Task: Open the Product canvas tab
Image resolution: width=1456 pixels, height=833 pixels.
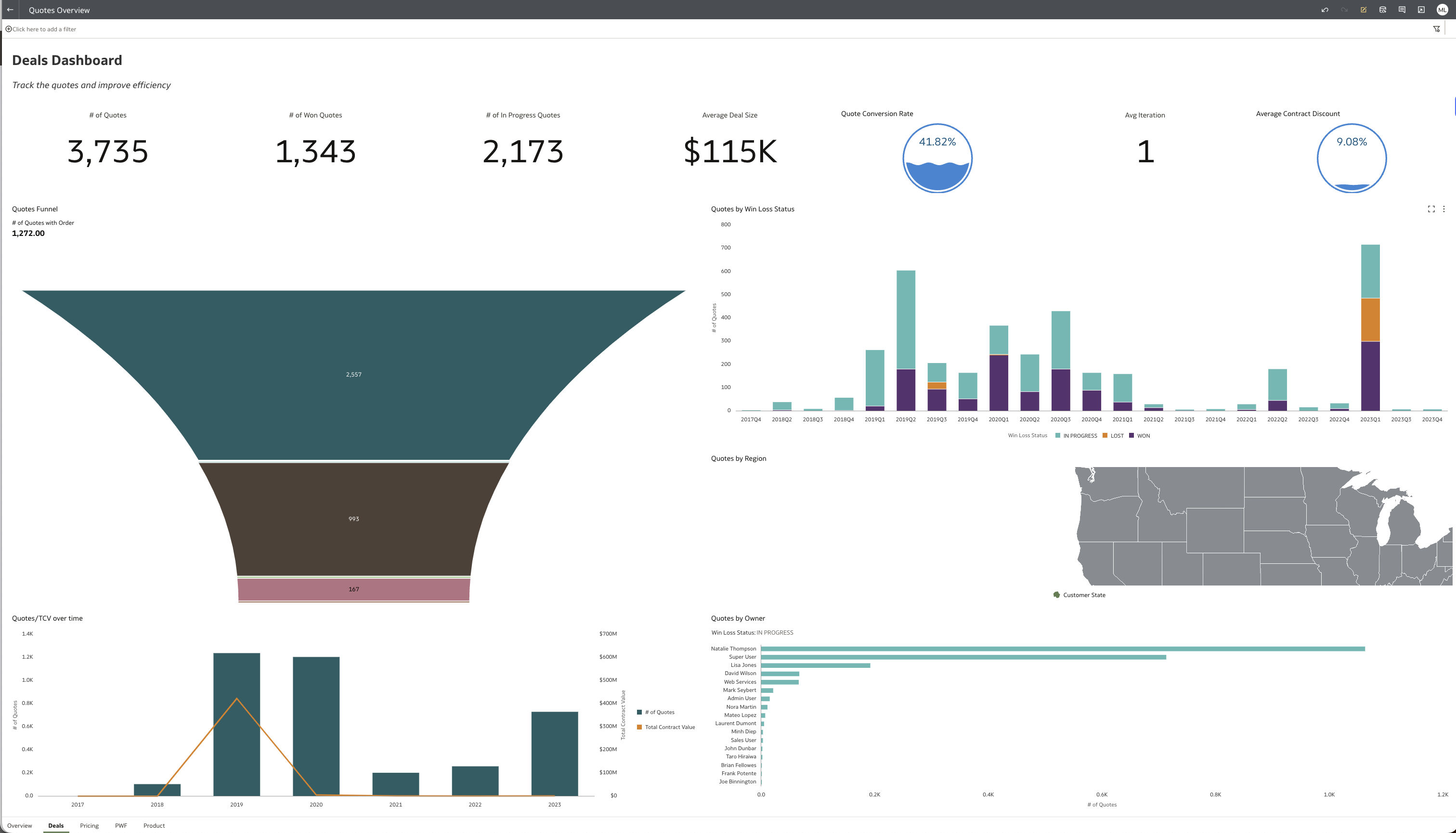Action: point(154,826)
